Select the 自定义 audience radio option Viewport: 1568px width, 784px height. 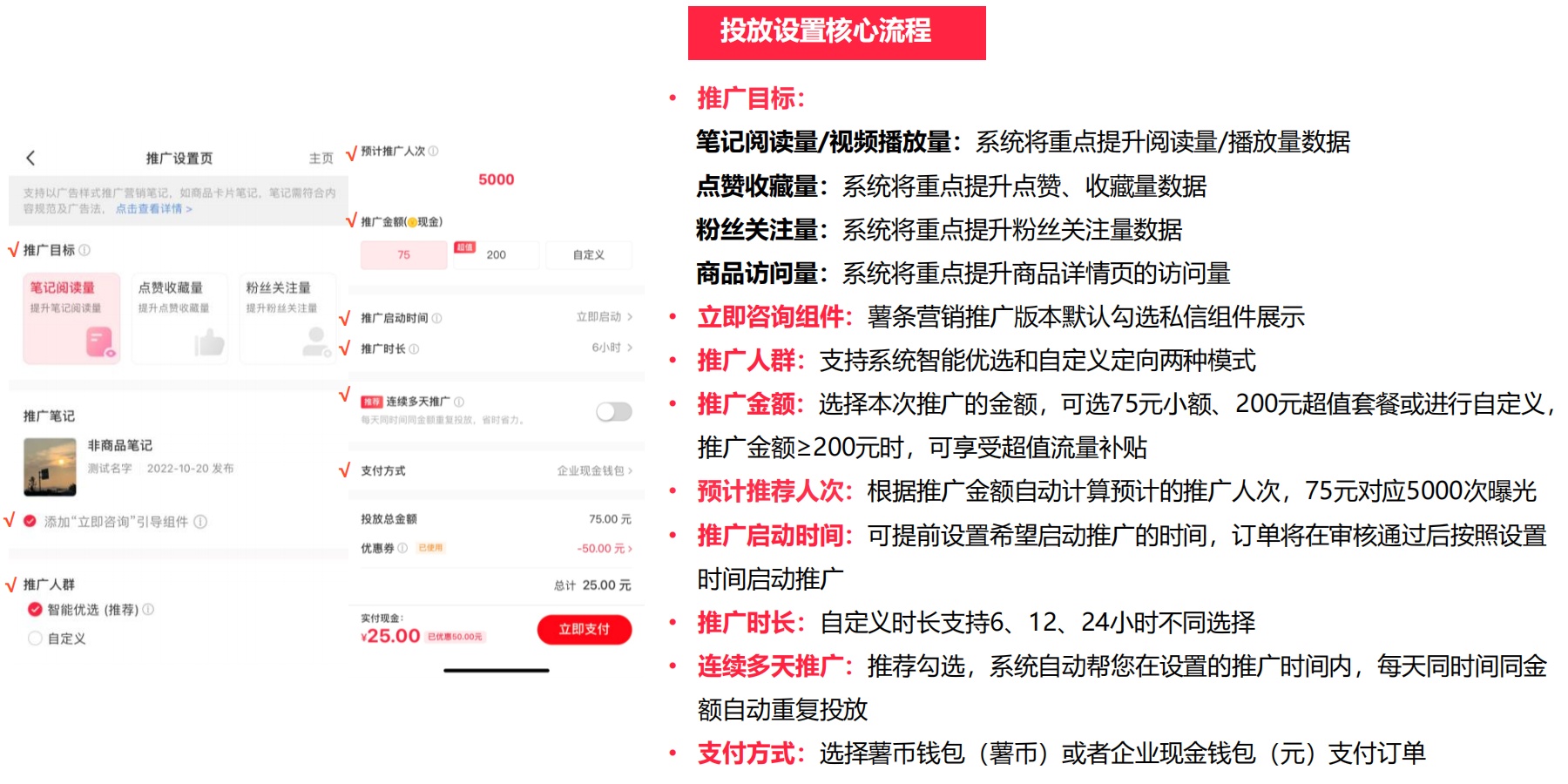(x=34, y=638)
